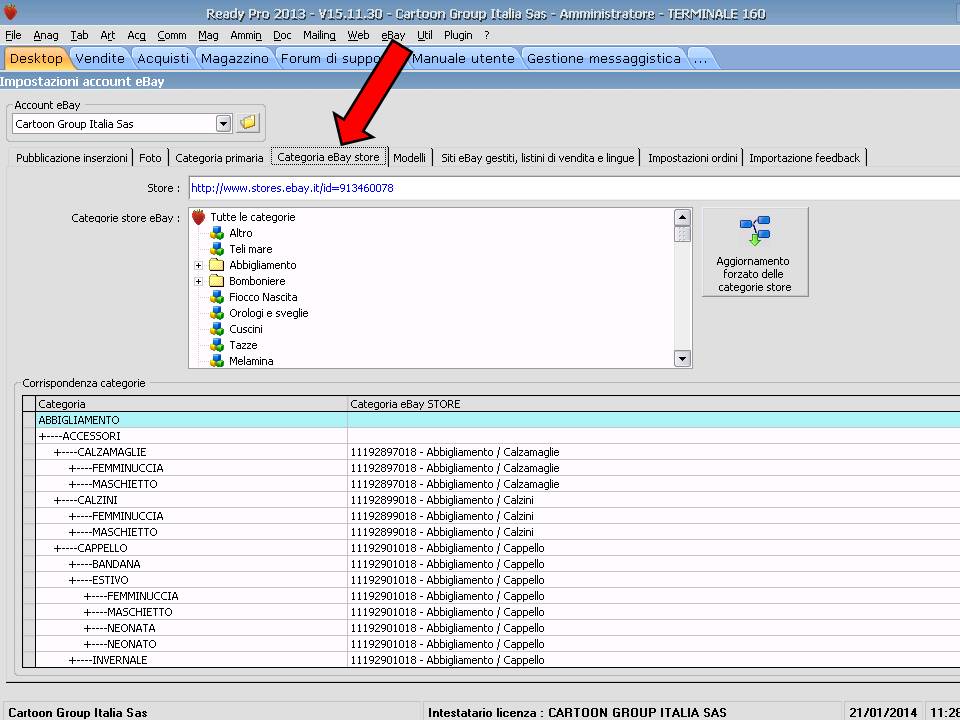Switch to the Desktop tab
960x720 pixels.
pyautogui.click(x=36, y=59)
